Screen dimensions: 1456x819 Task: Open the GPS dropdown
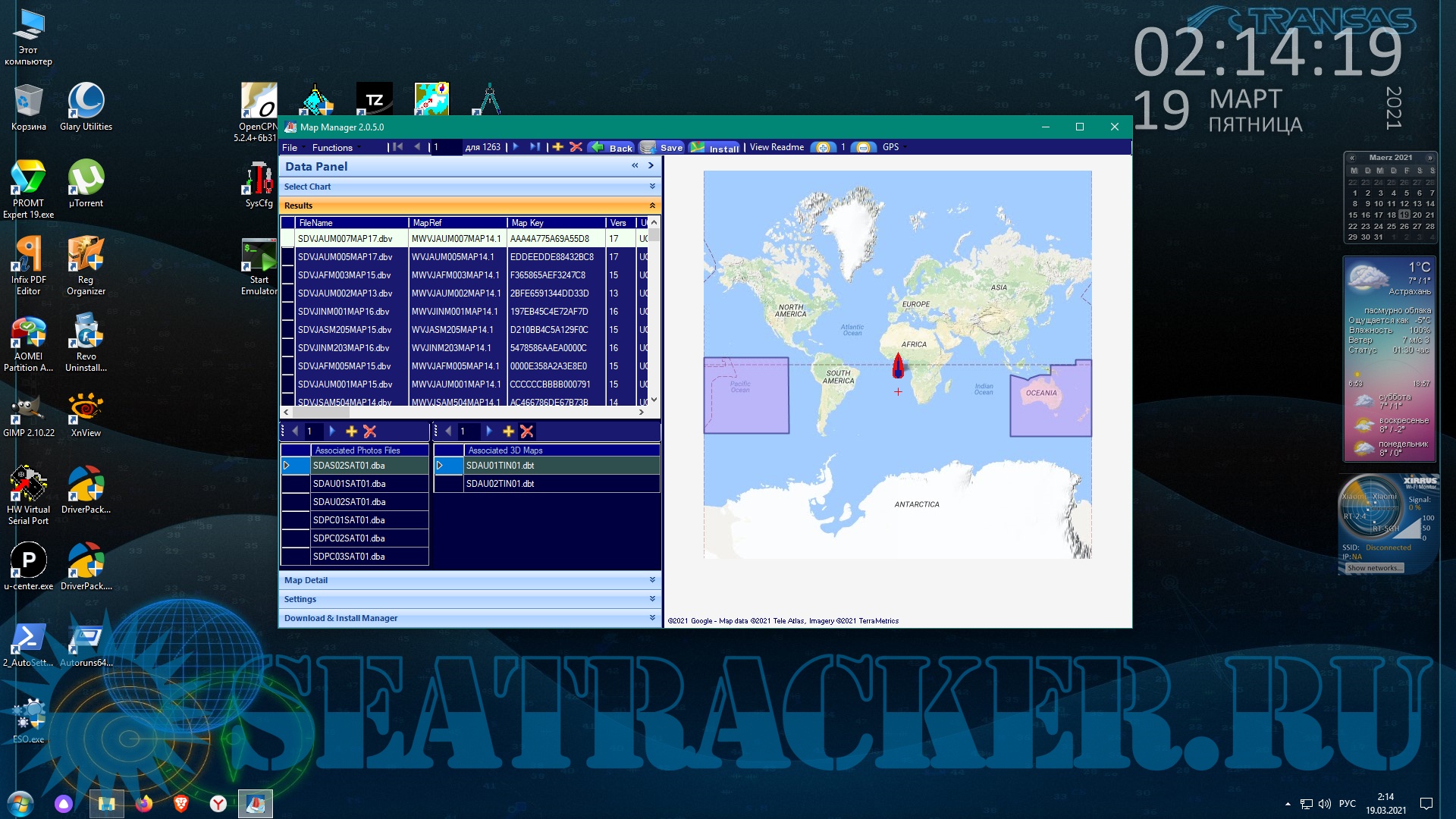tap(893, 147)
